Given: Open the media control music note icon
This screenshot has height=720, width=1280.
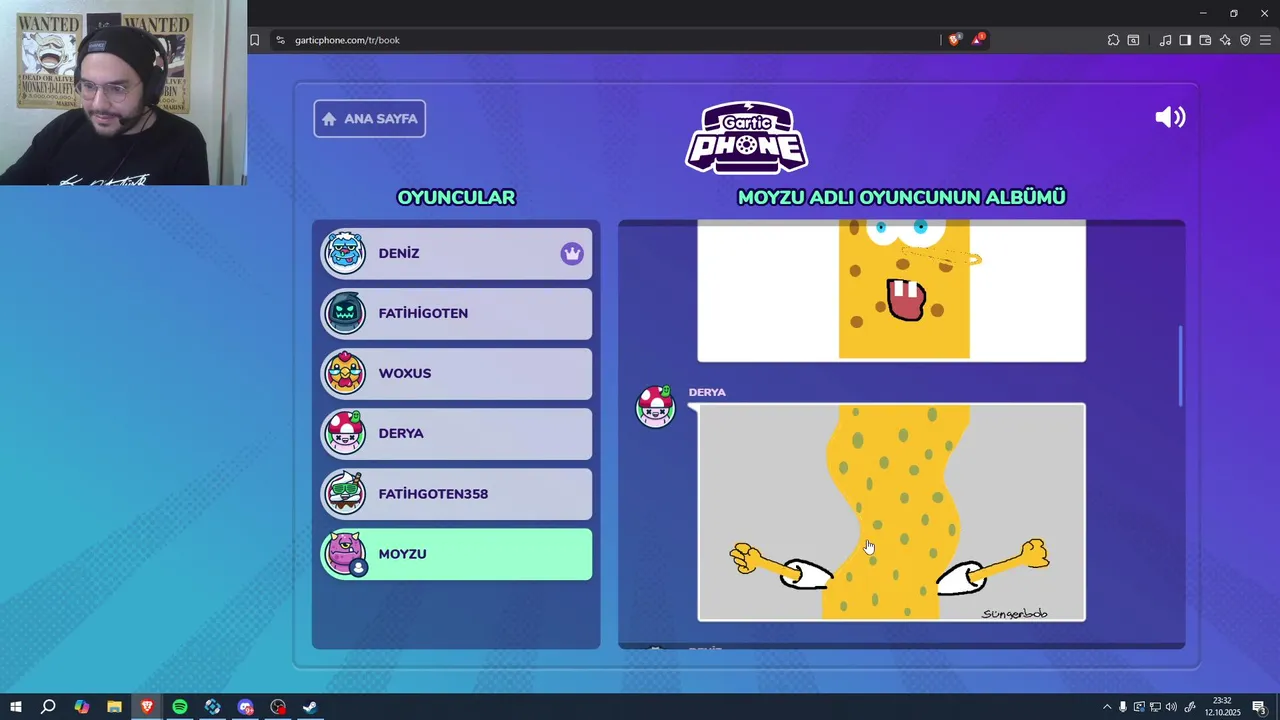Looking at the screenshot, I should 1165,40.
